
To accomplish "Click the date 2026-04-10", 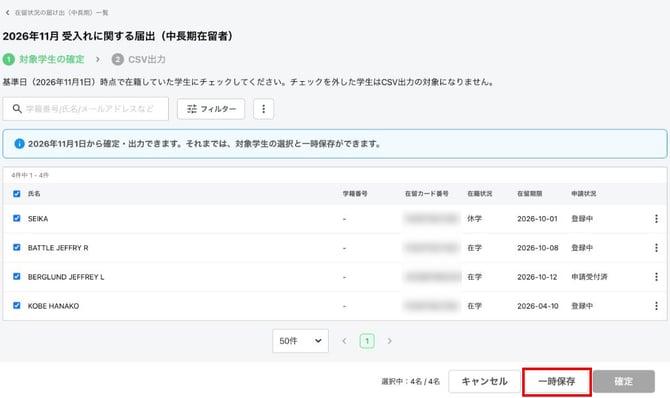I will [538, 306].
